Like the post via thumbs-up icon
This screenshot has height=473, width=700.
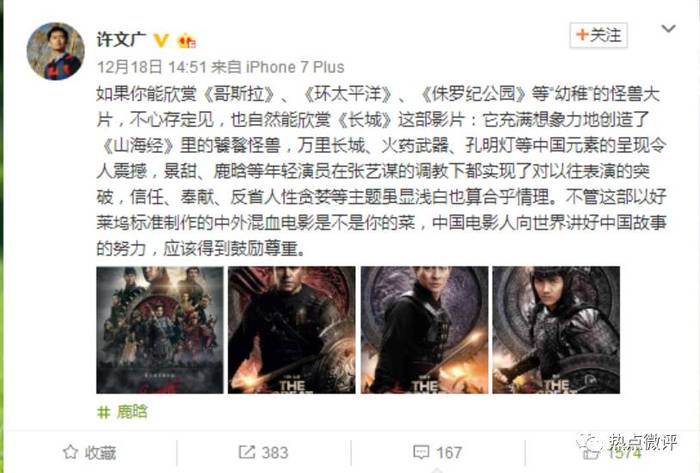pyautogui.click(x=591, y=453)
